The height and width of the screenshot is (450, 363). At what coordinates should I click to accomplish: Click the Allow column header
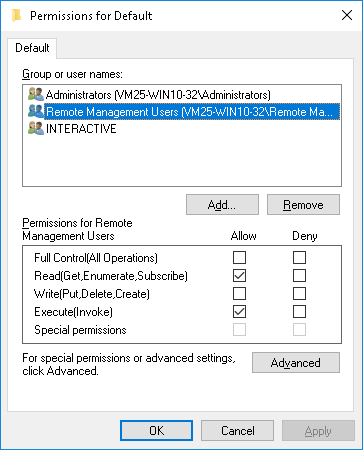coord(244,236)
